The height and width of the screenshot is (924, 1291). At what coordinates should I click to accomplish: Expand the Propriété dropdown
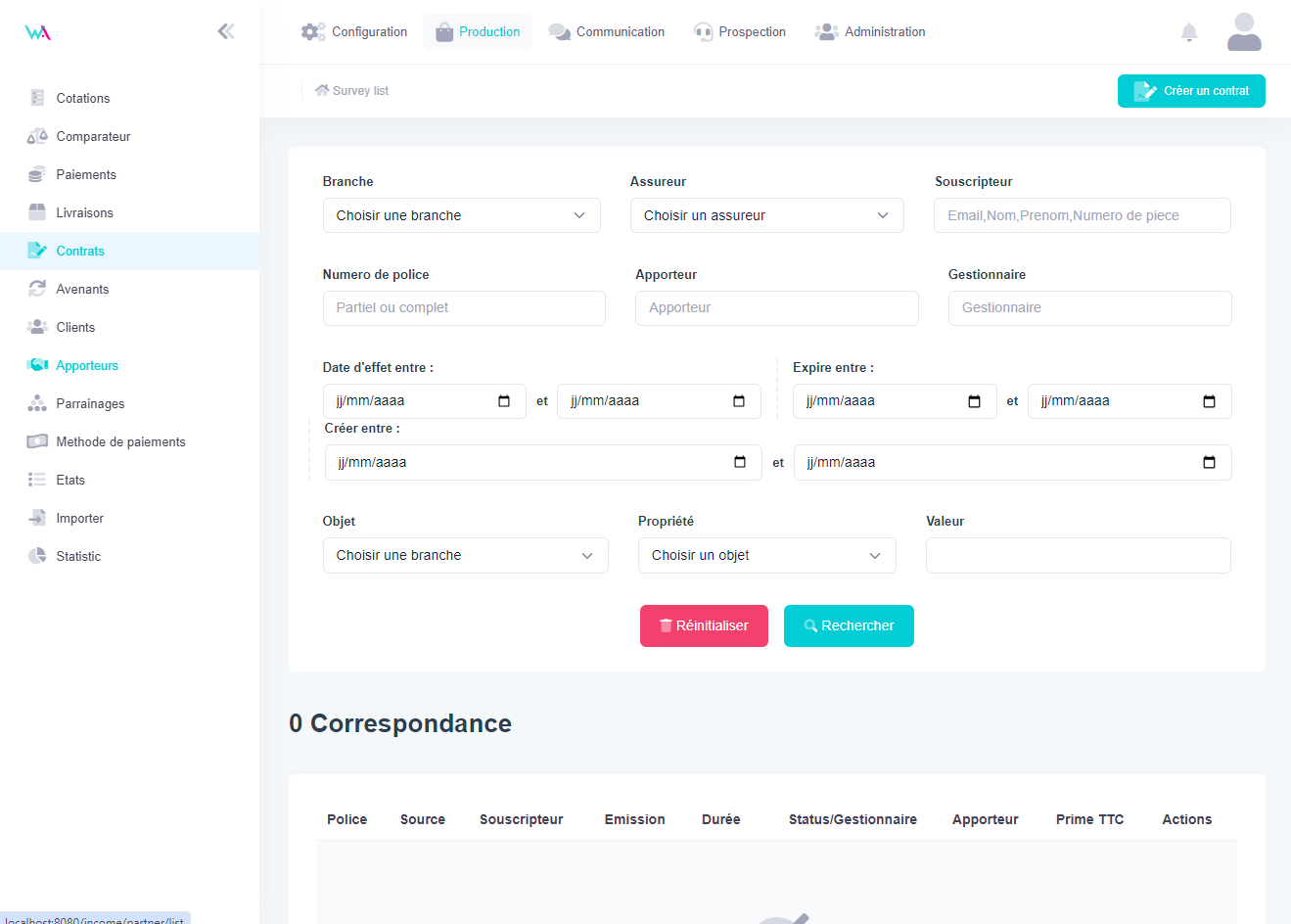(766, 555)
